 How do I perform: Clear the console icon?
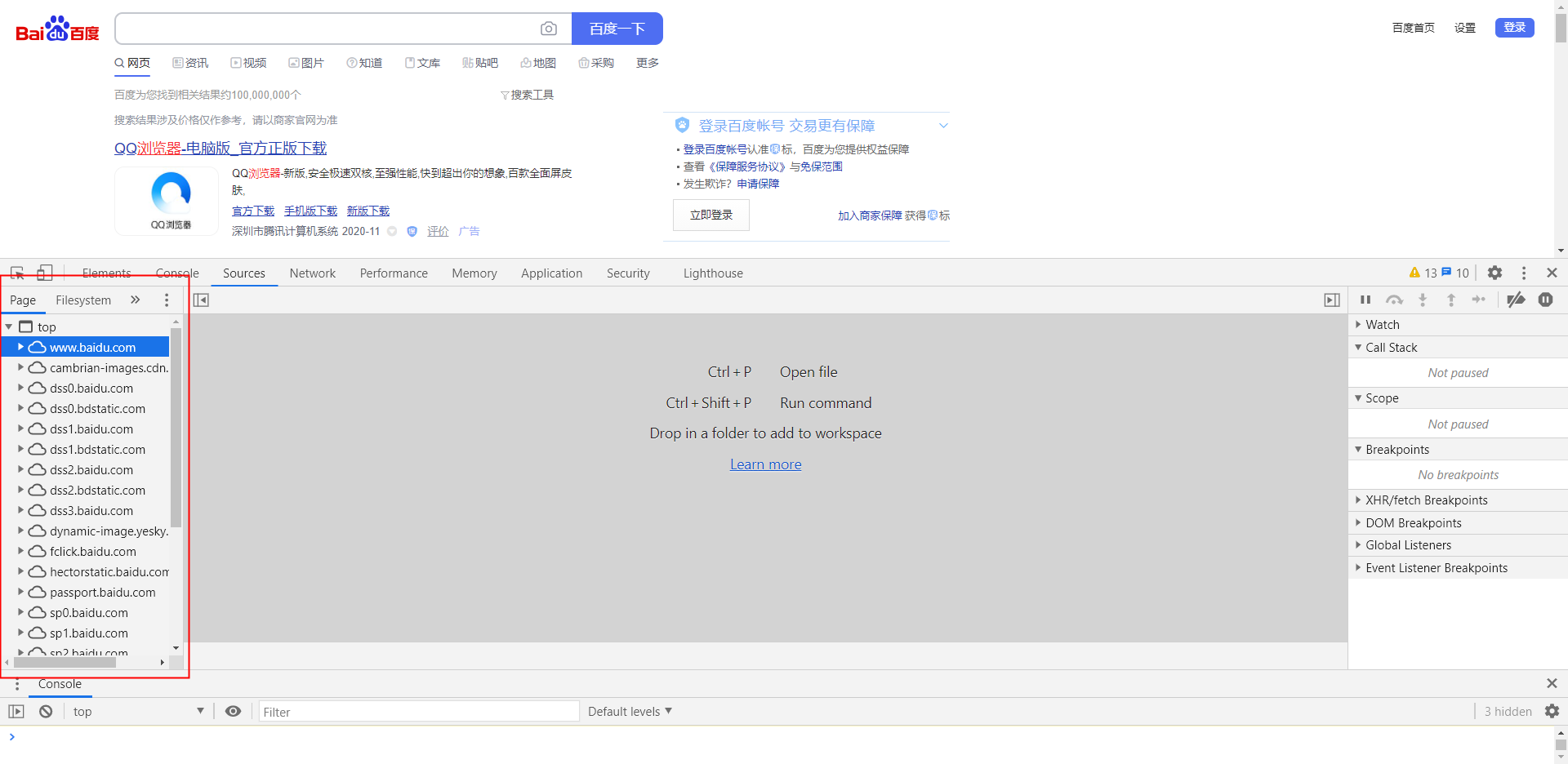pos(46,712)
